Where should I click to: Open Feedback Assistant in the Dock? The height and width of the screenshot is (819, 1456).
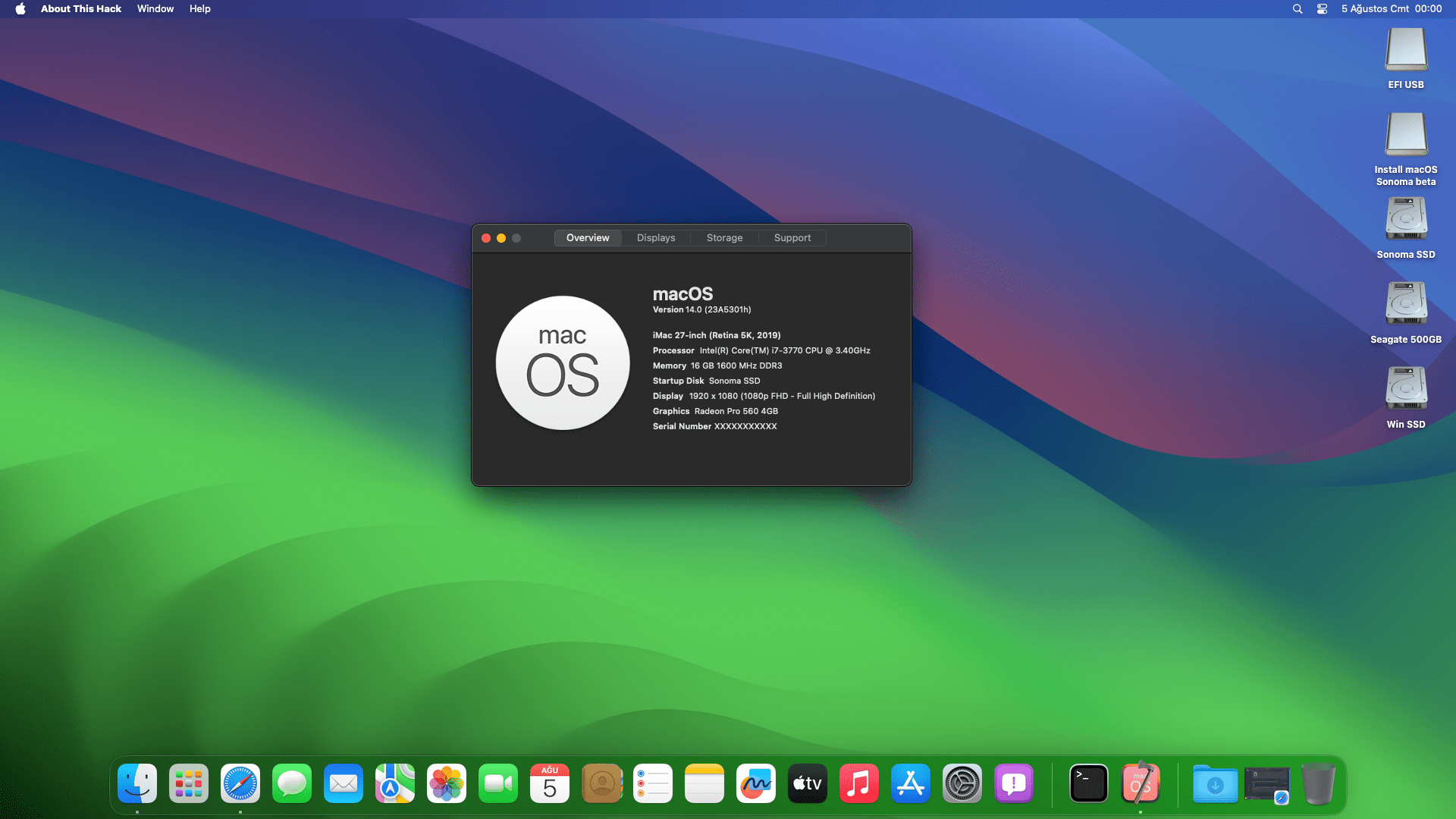1013,783
